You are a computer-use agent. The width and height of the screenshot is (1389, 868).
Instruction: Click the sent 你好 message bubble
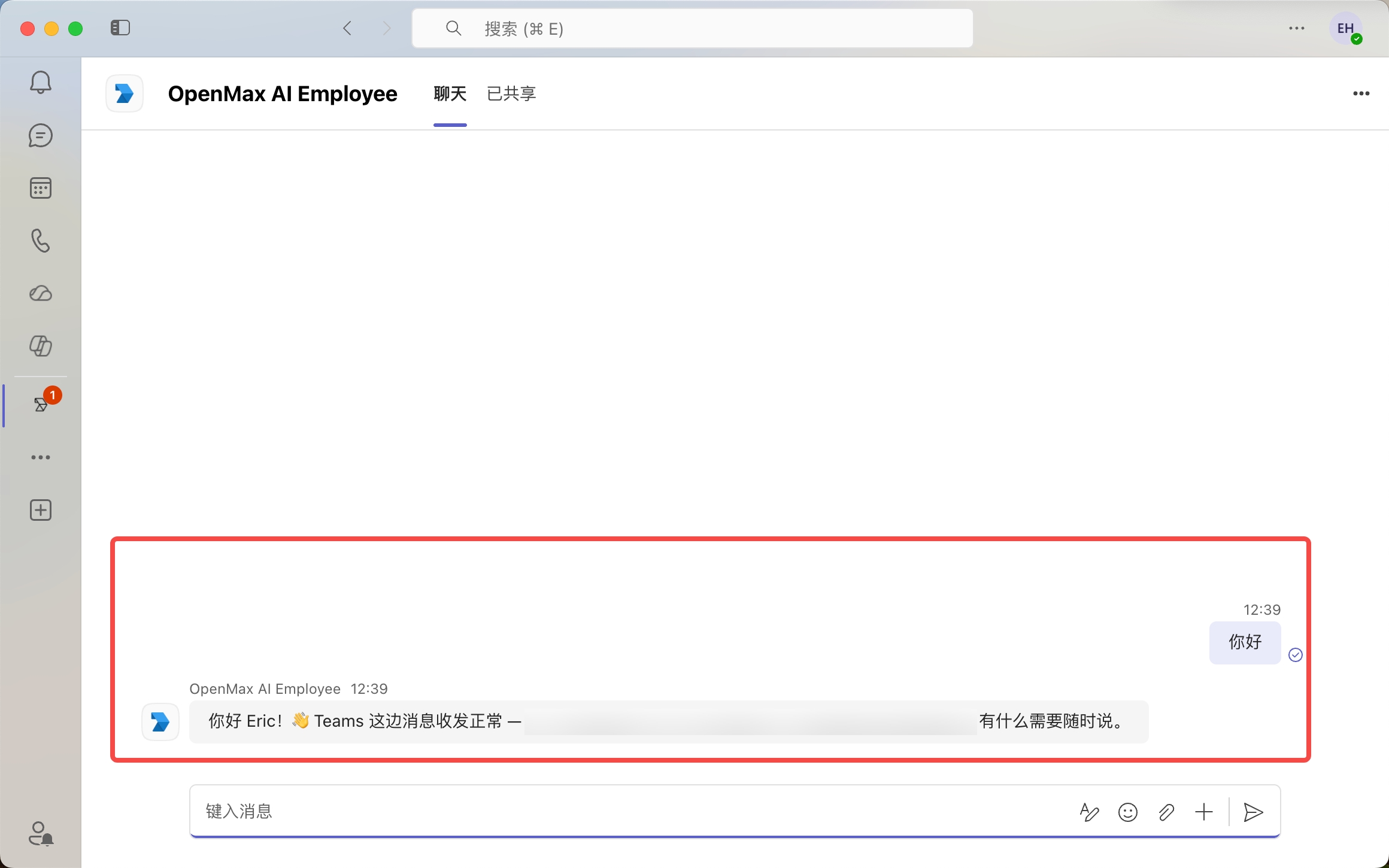coord(1245,642)
